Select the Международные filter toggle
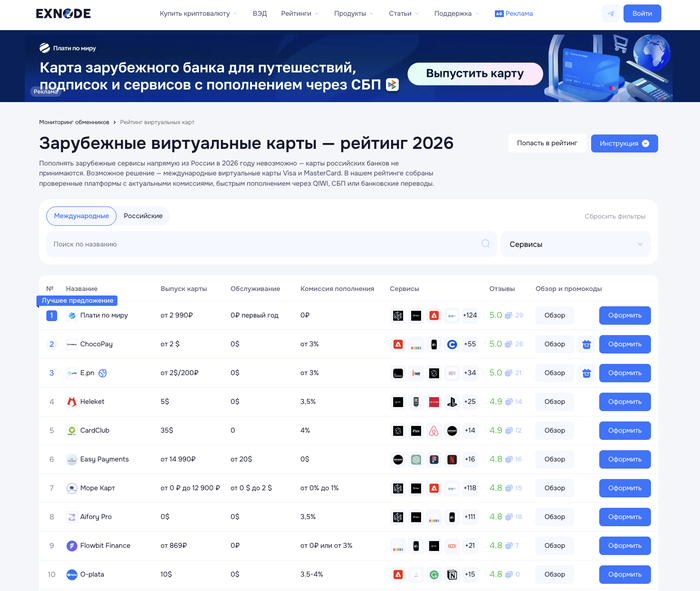Image resolution: width=700 pixels, height=591 pixels. tap(81, 216)
